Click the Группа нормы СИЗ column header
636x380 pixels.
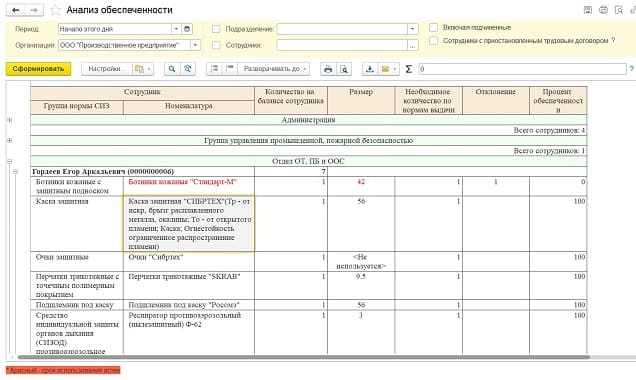[x=77, y=107]
